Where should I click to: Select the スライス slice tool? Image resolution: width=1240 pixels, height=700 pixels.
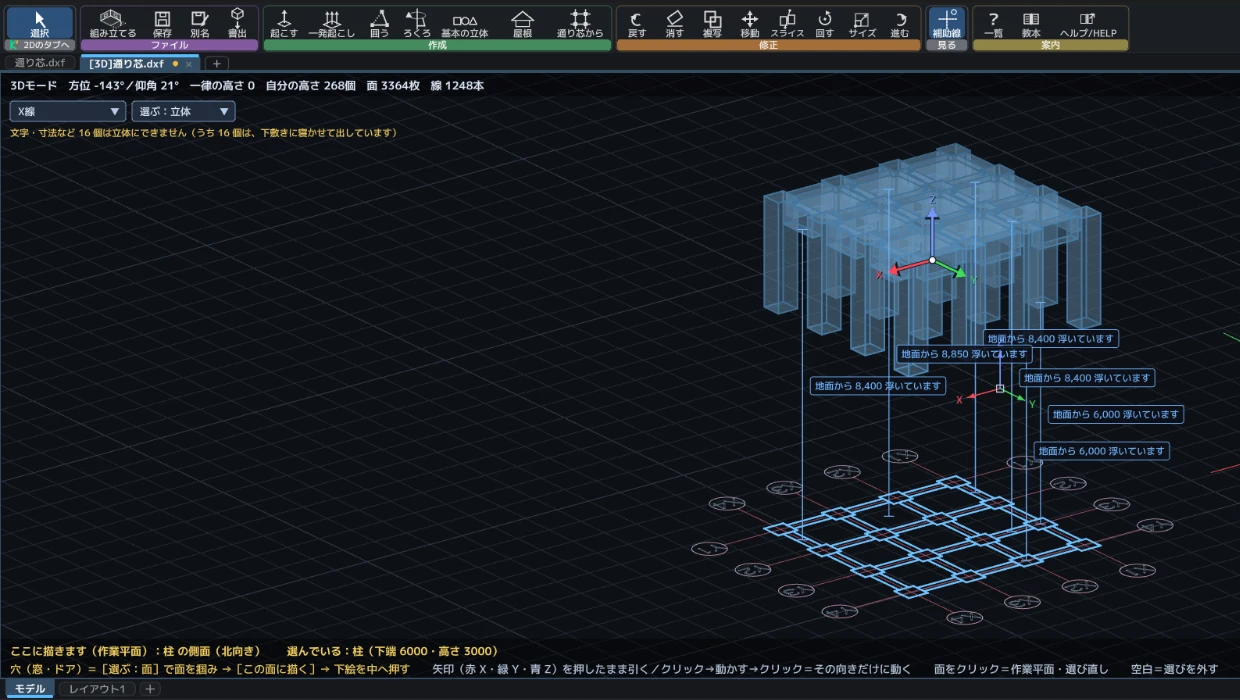[787, 23]
